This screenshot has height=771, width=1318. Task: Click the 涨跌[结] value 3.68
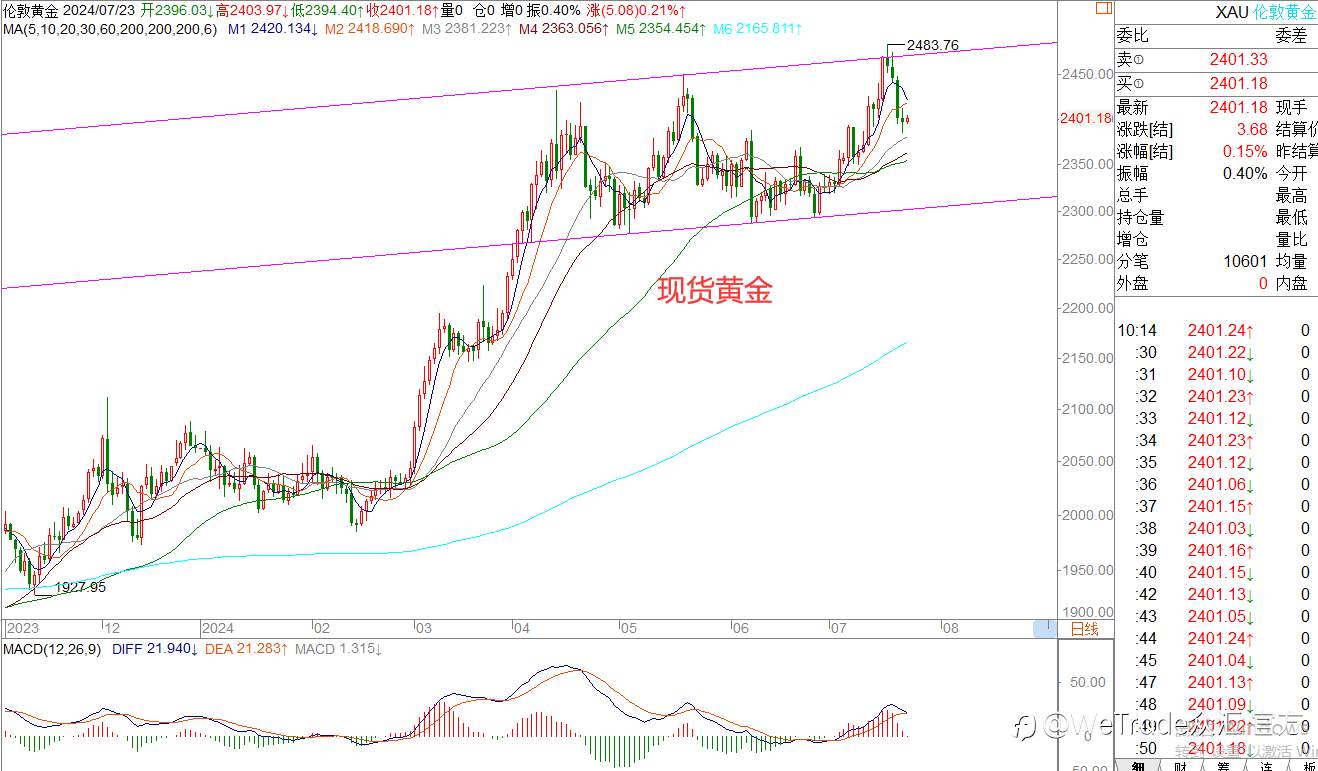click(x=1251, y=129)
